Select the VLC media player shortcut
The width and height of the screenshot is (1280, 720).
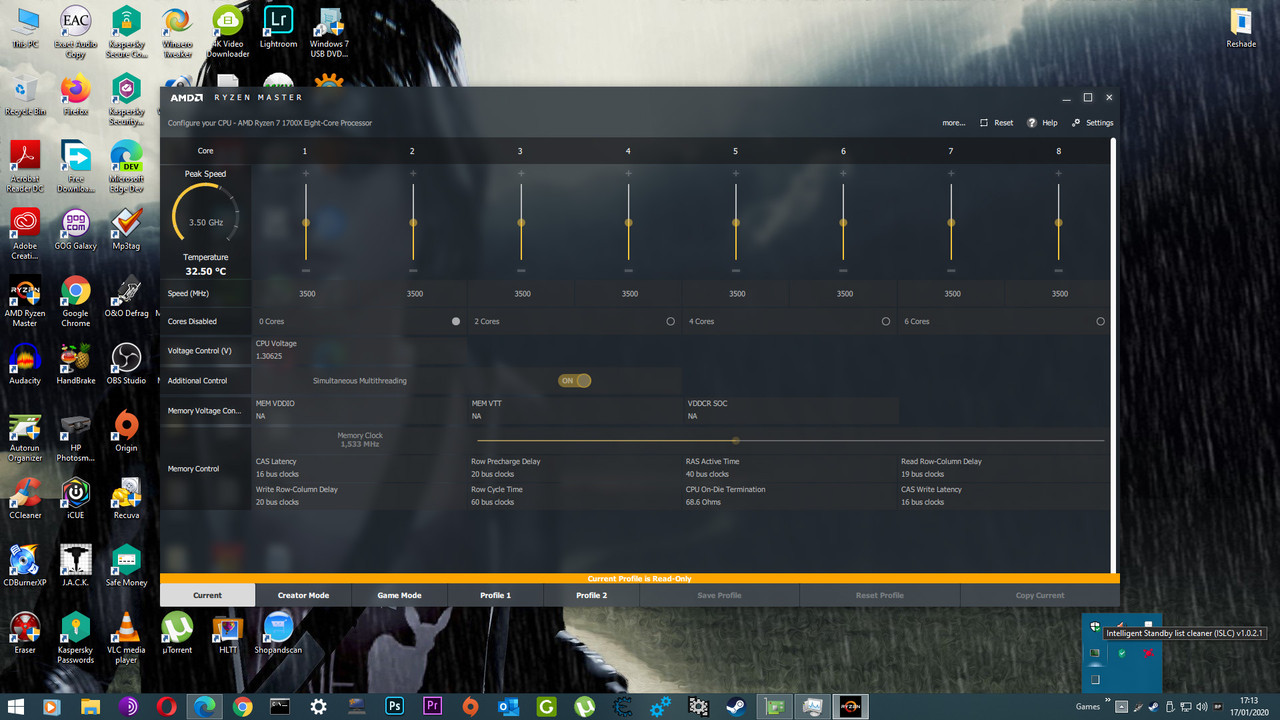click(x=126, y=638)
